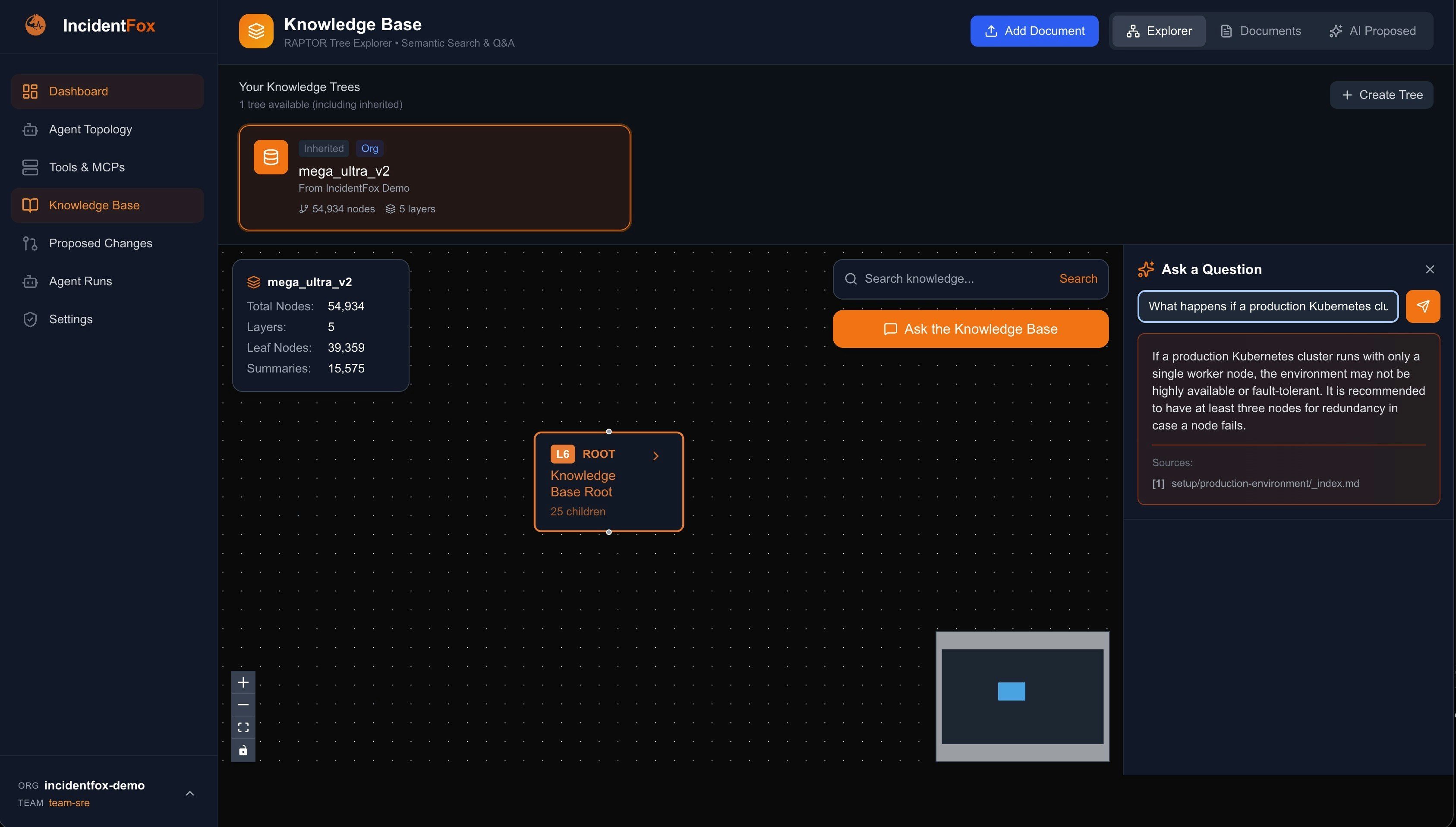The height and width of the screenshot is (827, 1456).
Task: Toggle fullscreen view of the tree canvas
Action: coord(244,727)
